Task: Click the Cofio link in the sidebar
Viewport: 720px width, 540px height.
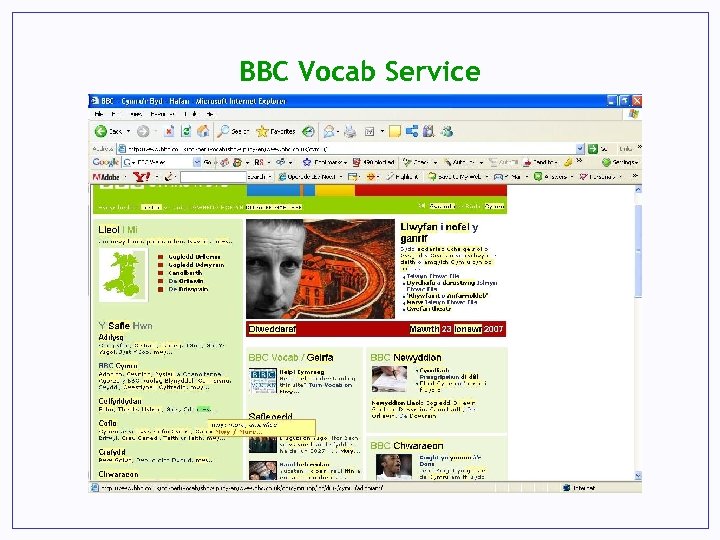Action: pos(107,423)
